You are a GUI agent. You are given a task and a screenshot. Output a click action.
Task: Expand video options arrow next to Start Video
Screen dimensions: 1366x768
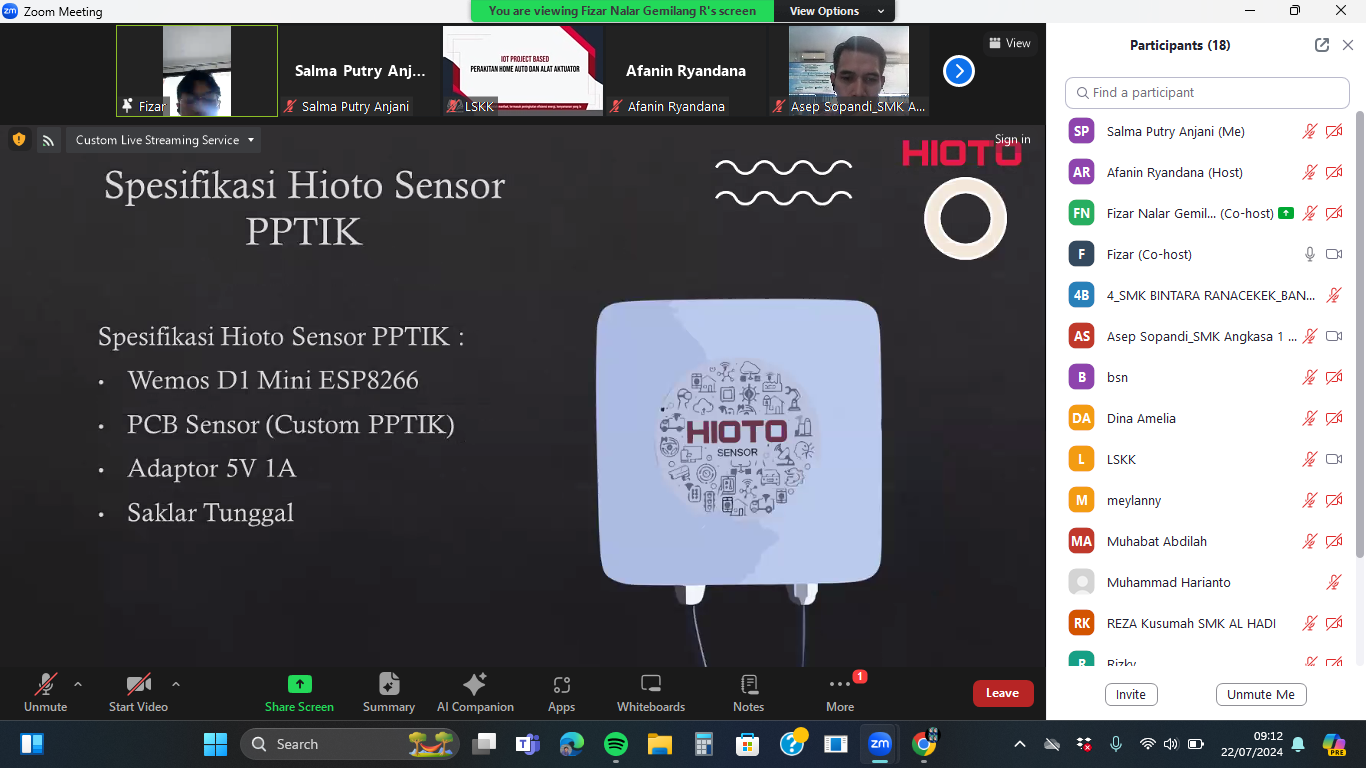pyautogui.click(x=176, y=685)
